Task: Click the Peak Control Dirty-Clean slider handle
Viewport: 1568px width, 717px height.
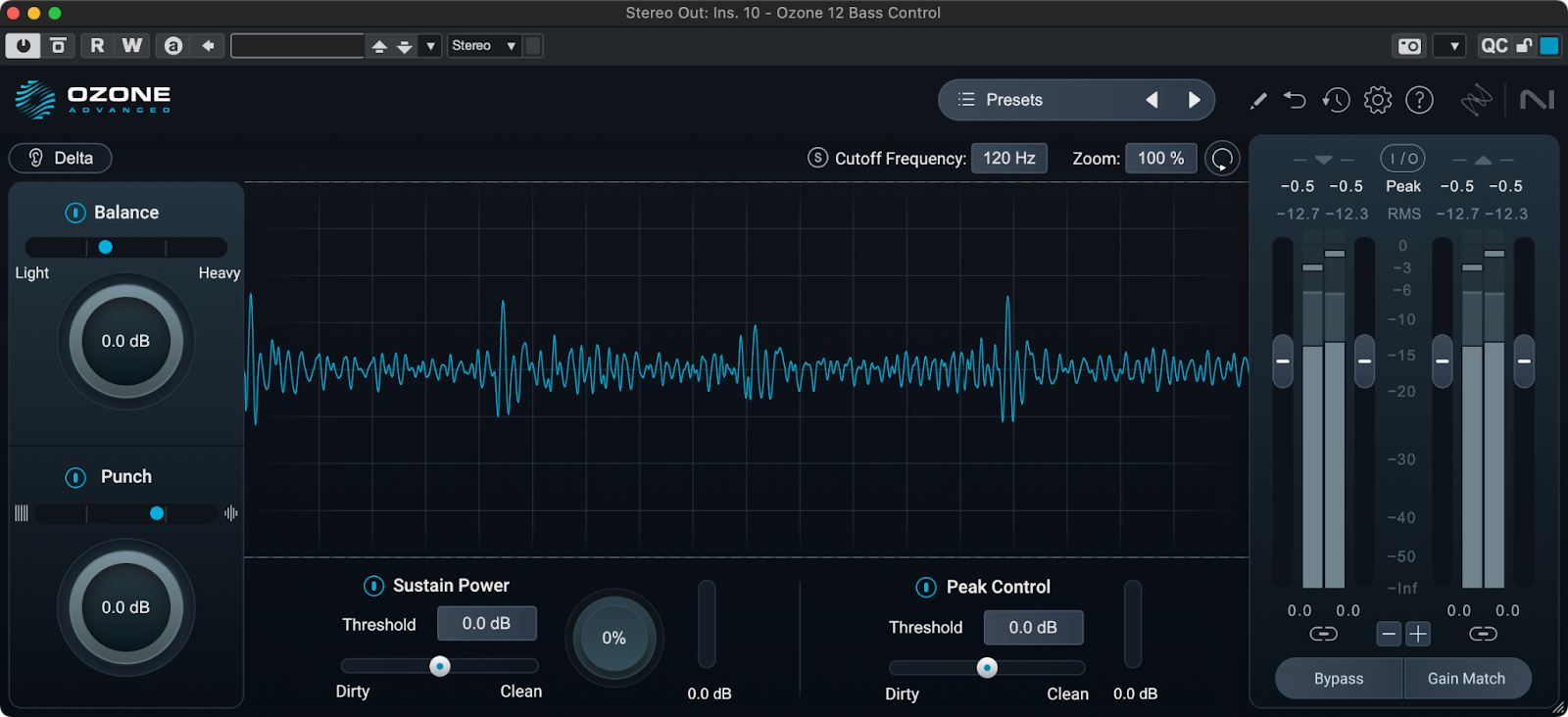Action: pos(987,668)
